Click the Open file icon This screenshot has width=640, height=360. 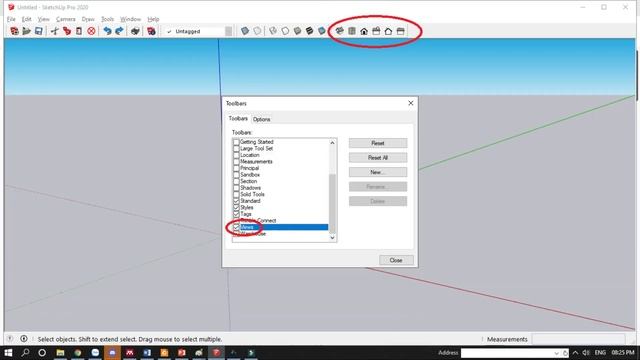coord(27,31)
